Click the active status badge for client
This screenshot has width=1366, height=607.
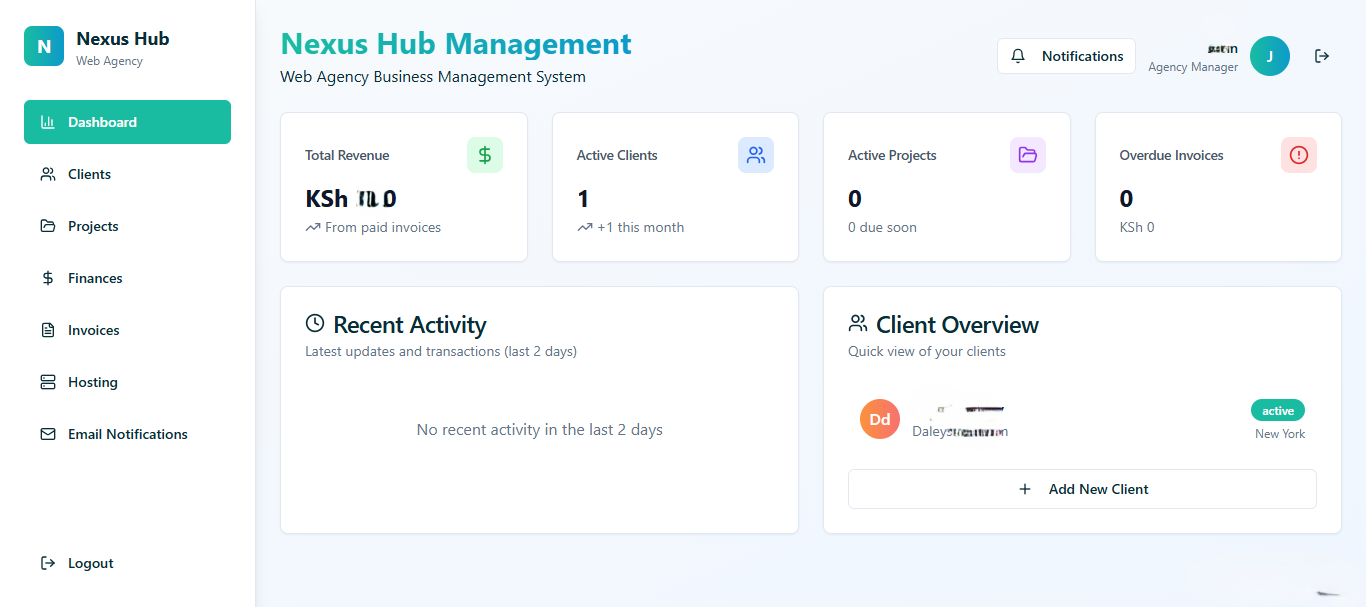point(1277,411)
